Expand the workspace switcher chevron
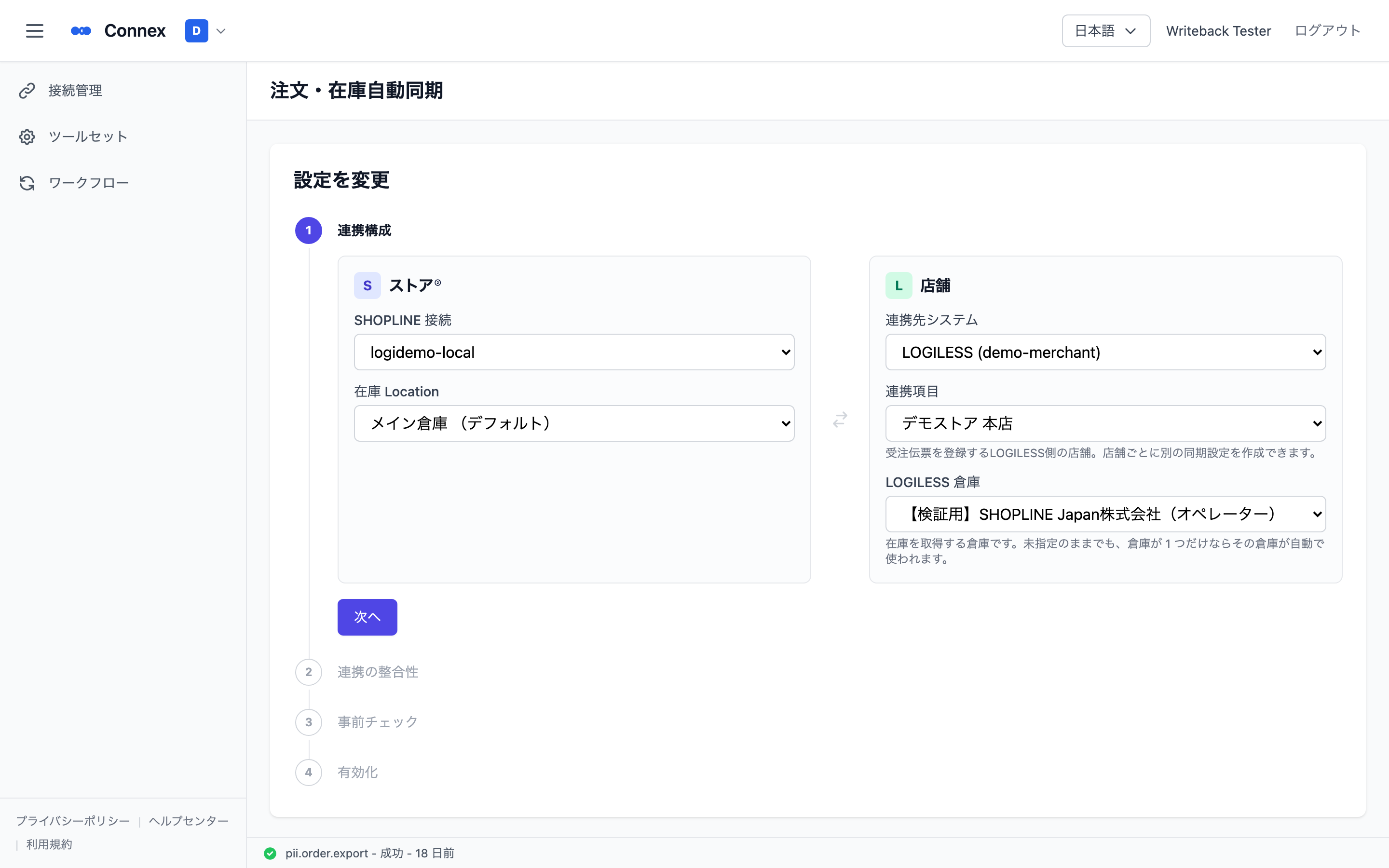The image size is (1389, 868). point(221,31)
